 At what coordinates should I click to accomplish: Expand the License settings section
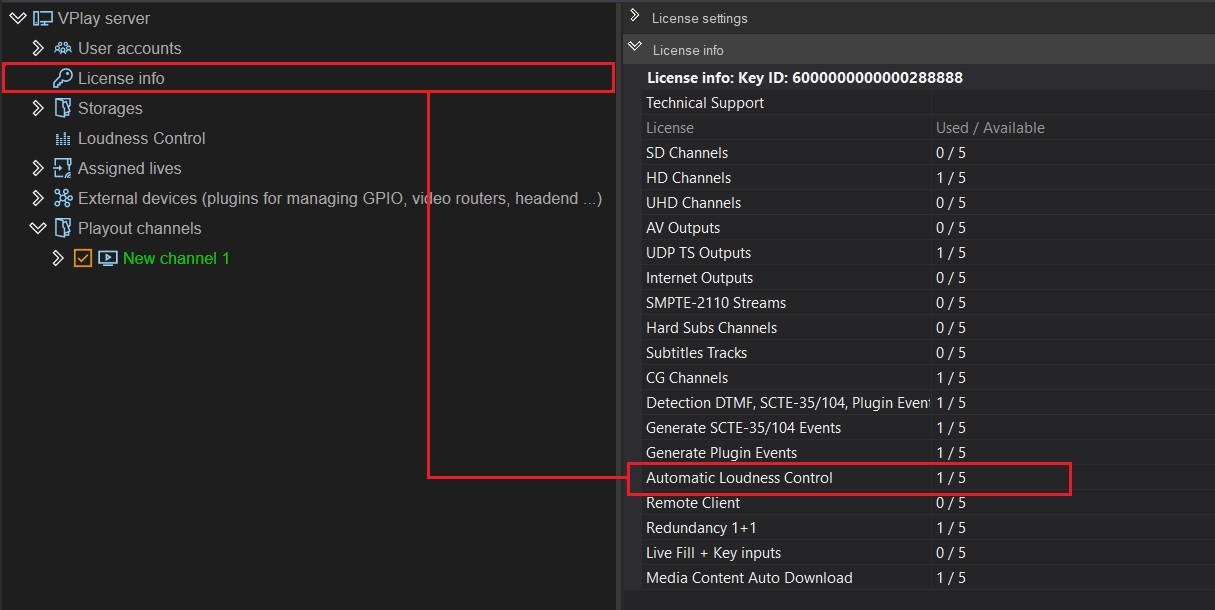click(x=634, y=16)
